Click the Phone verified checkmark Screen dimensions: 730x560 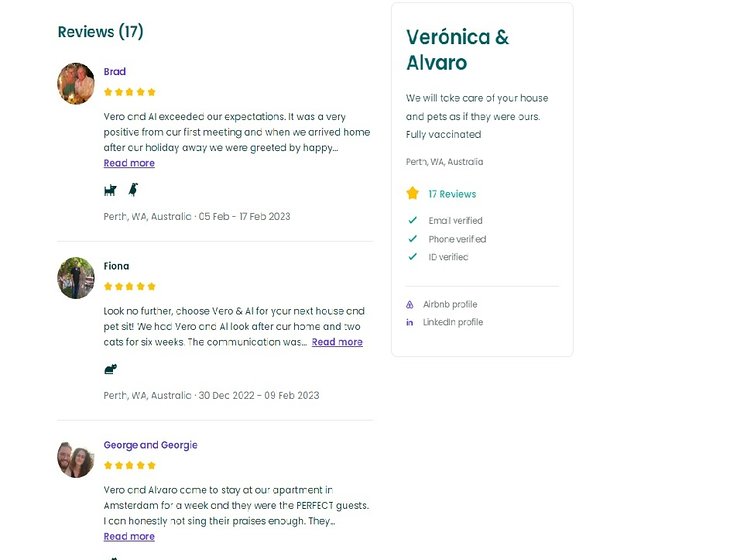pos(412,239)
